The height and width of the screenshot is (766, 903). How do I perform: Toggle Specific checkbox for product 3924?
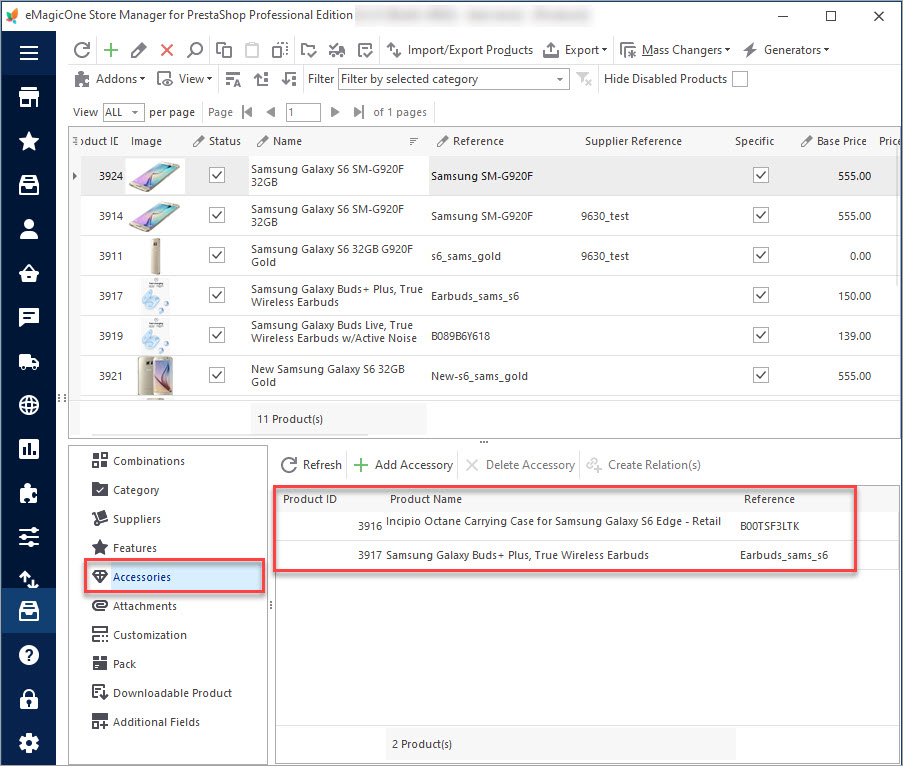[x=761, y=175]
